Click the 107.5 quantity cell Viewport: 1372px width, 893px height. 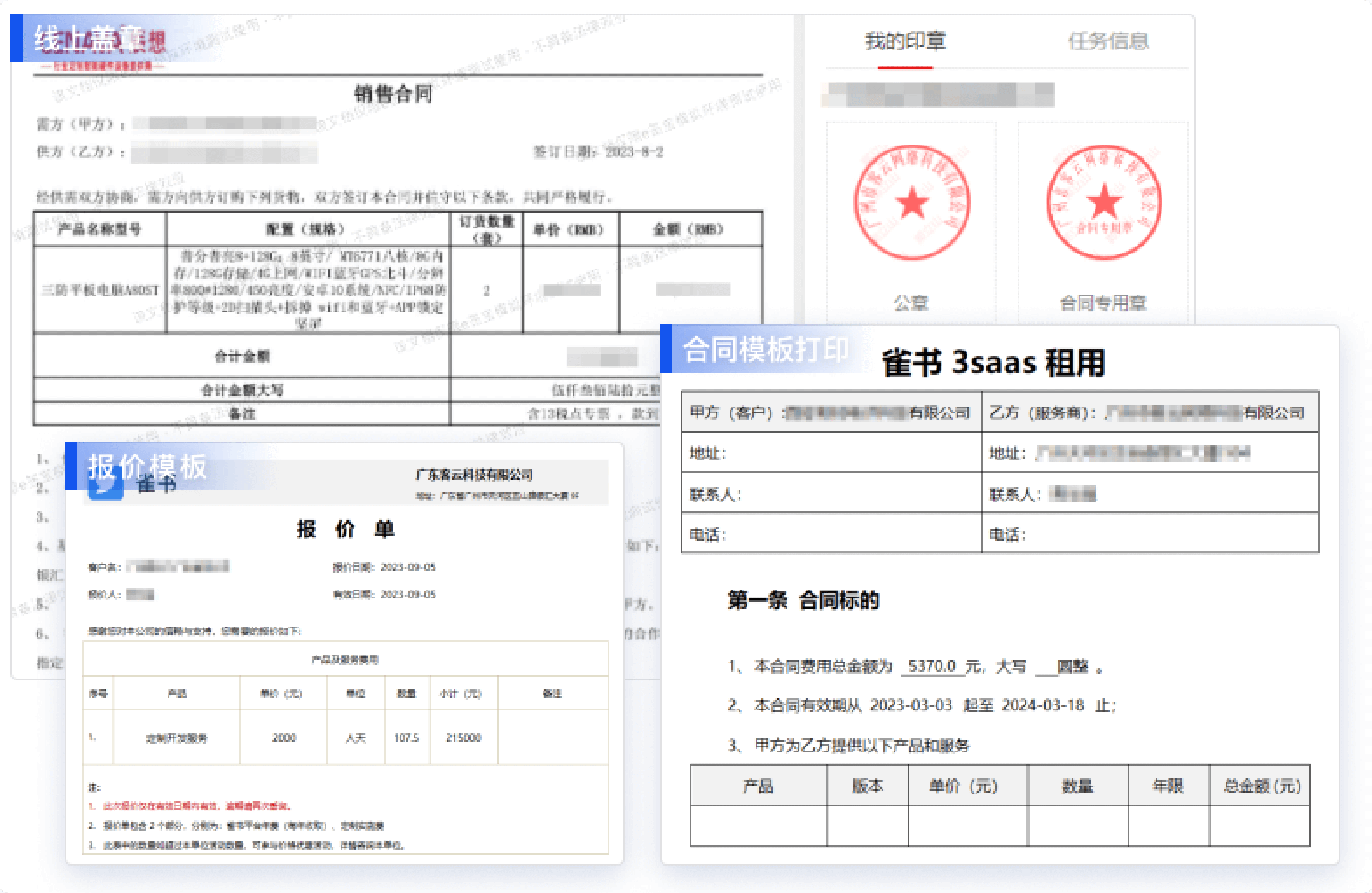coord(406,737)
